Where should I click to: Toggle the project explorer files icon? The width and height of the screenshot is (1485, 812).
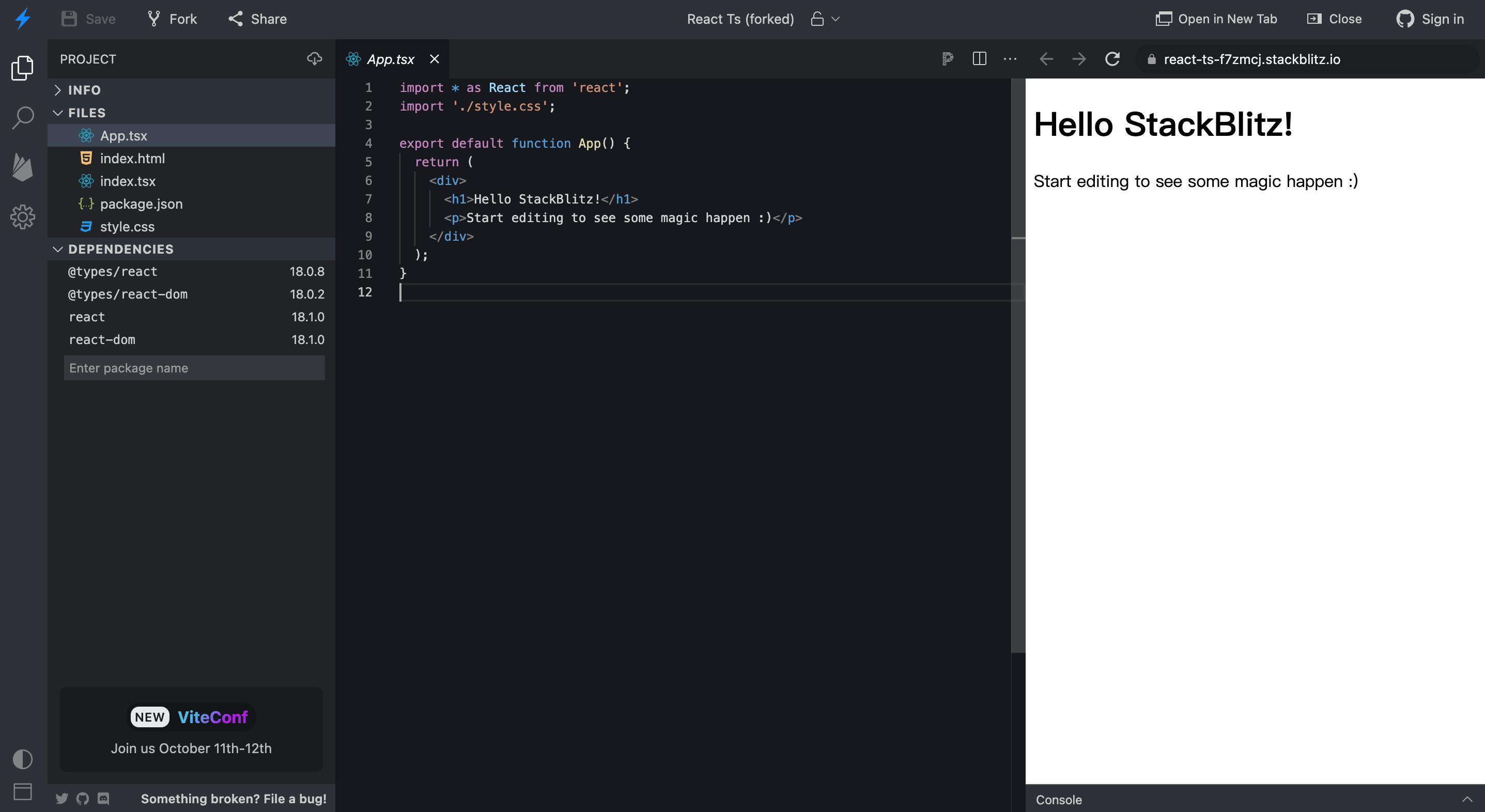(x=23, y=68)
